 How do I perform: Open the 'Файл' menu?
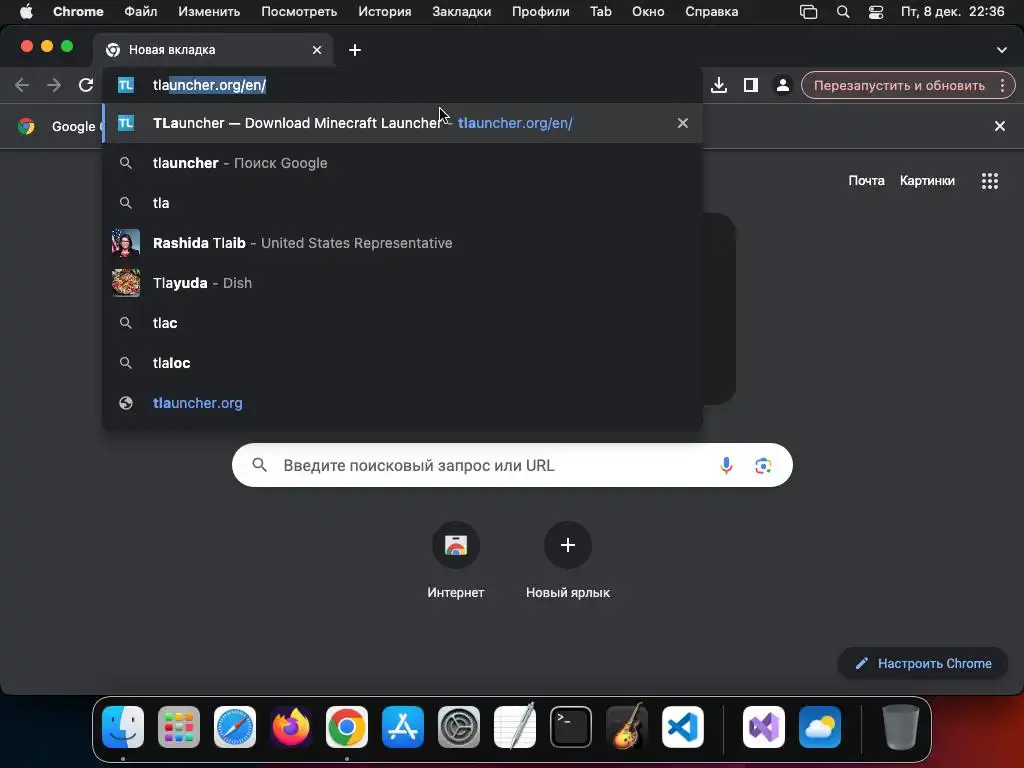click(x=140, y=11)
